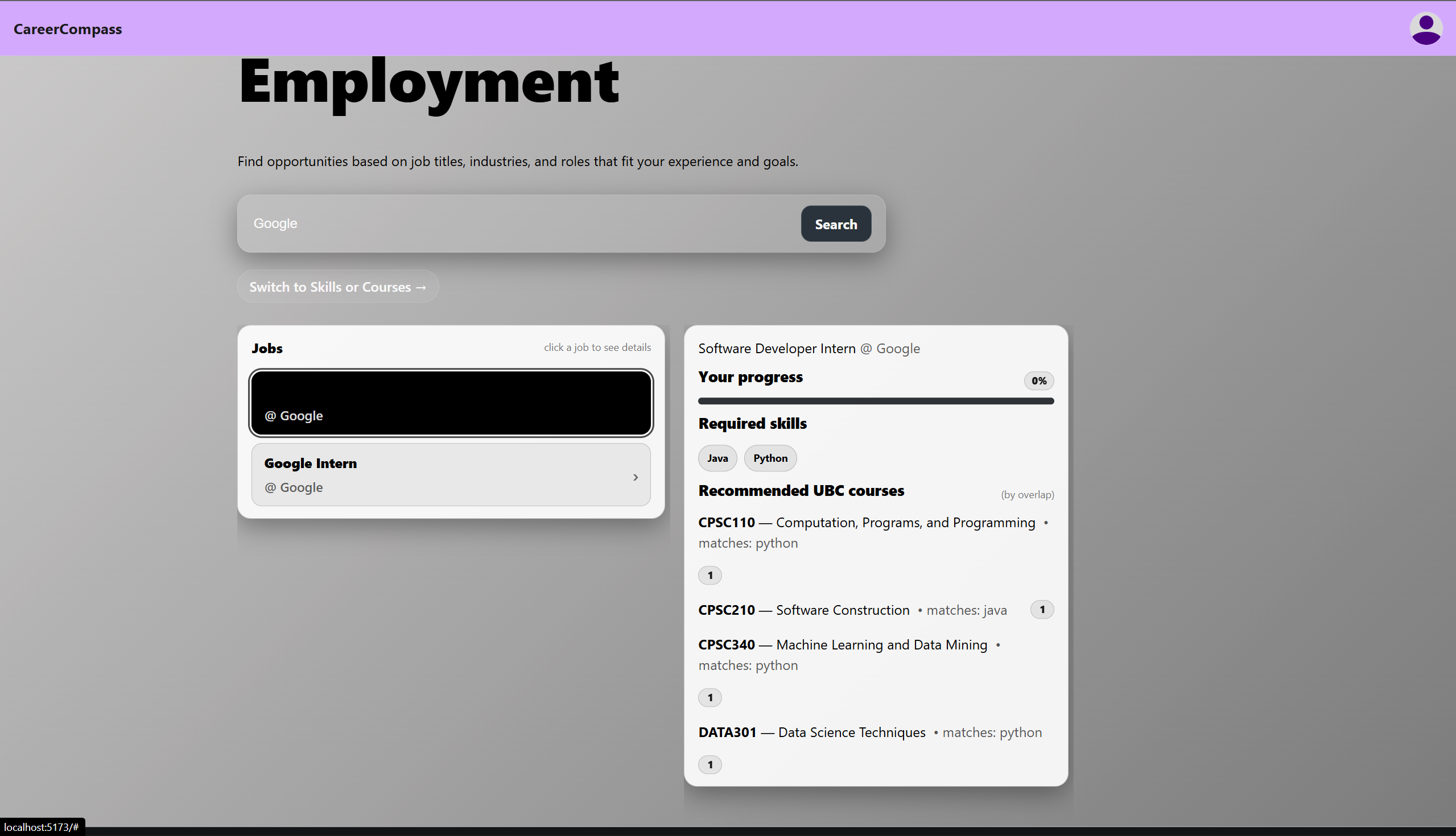
Task: Click the Your progress bar
Action: click(x=875, y=401)
